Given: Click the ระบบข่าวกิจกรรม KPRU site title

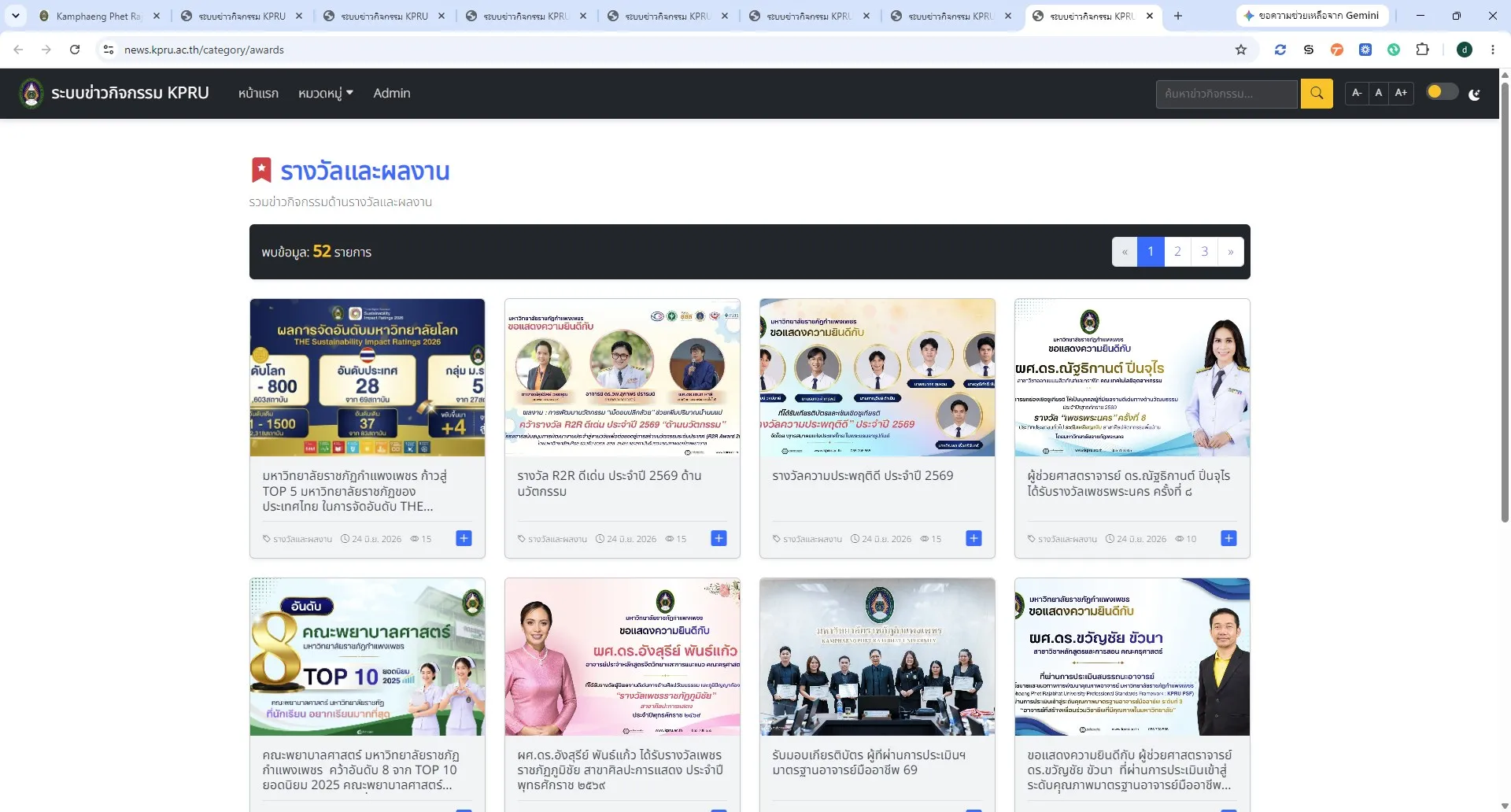Looking at the screenshot, I should point(130,93).
